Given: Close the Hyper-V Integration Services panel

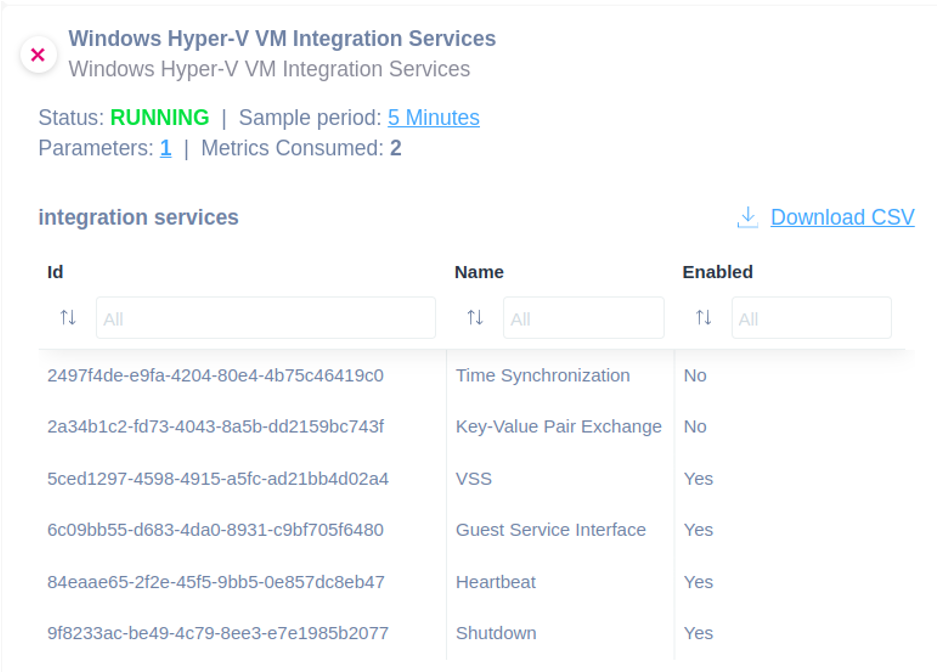Looking at the screenshot, I should pos(38,55).
